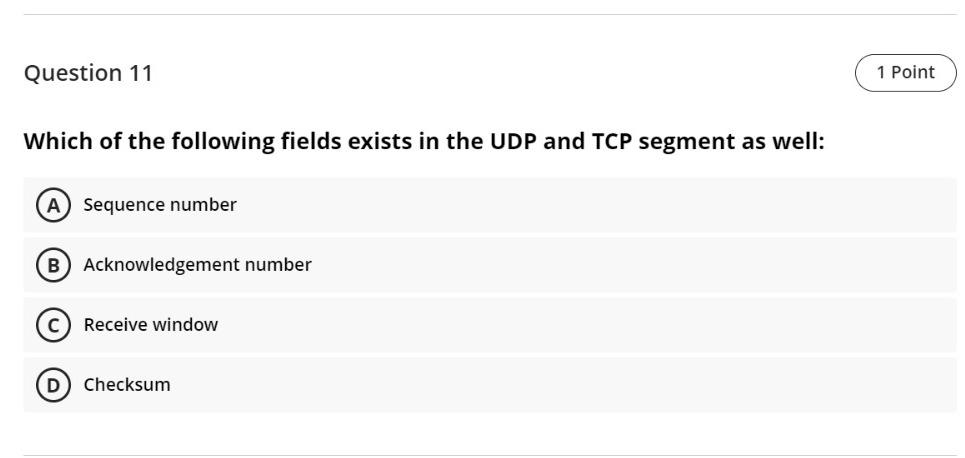Click the '1 Point' badge
The image size is (965, 458).
tap(905, 73)
